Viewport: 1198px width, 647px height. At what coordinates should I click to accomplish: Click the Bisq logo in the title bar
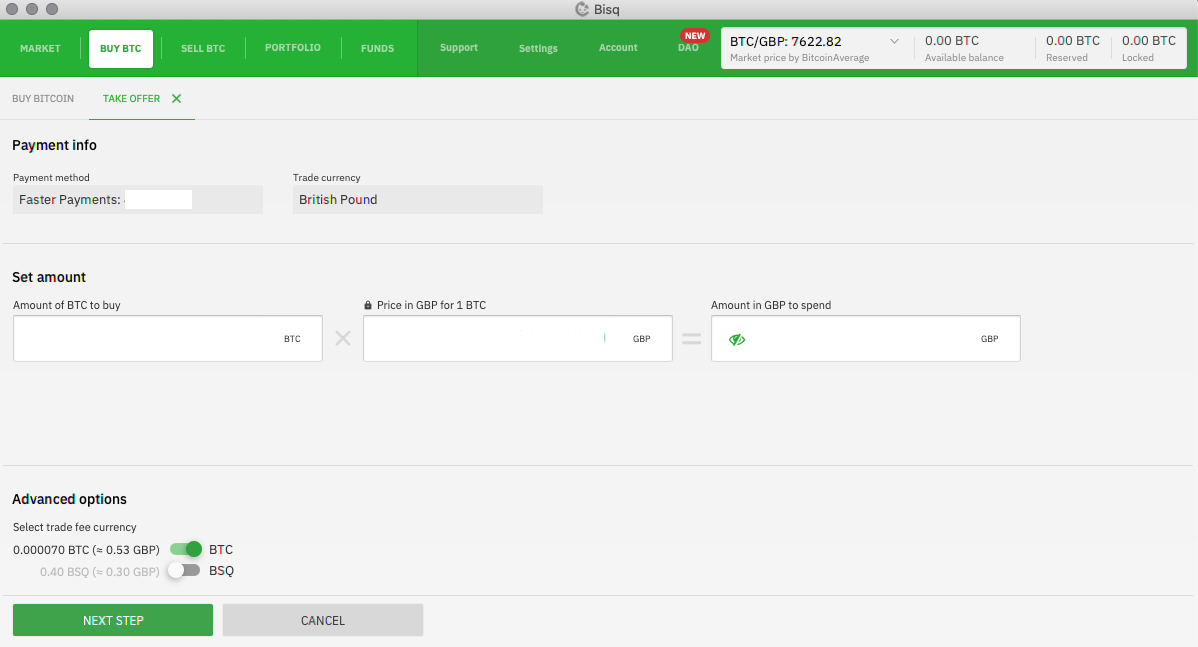click(582, 9)
